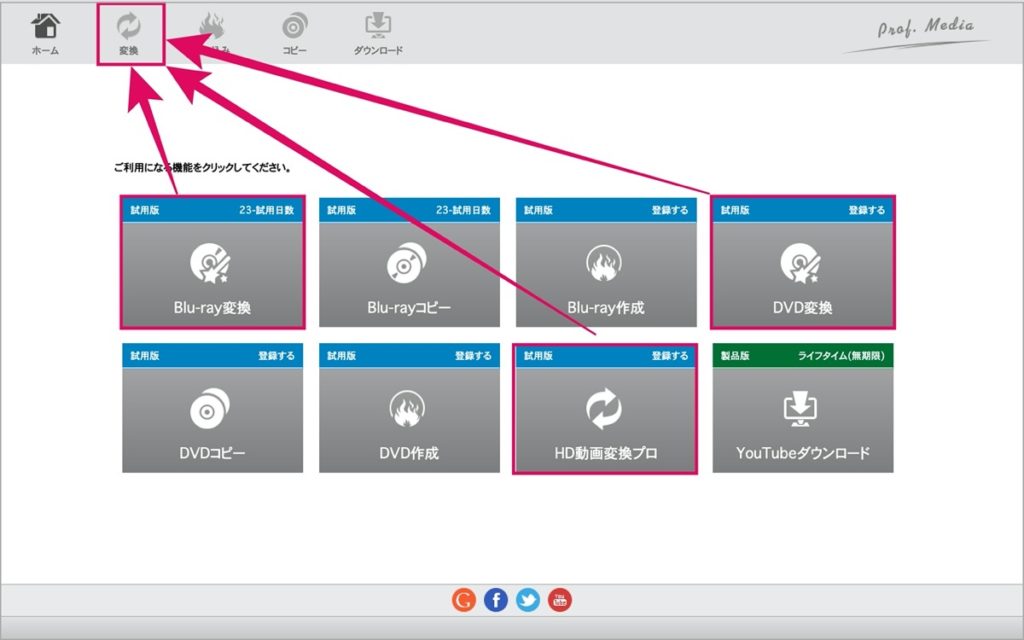Click 23-試用日数 on the Blu-rayコピー tile
The image size is (1024, 640).
(463, 210)
